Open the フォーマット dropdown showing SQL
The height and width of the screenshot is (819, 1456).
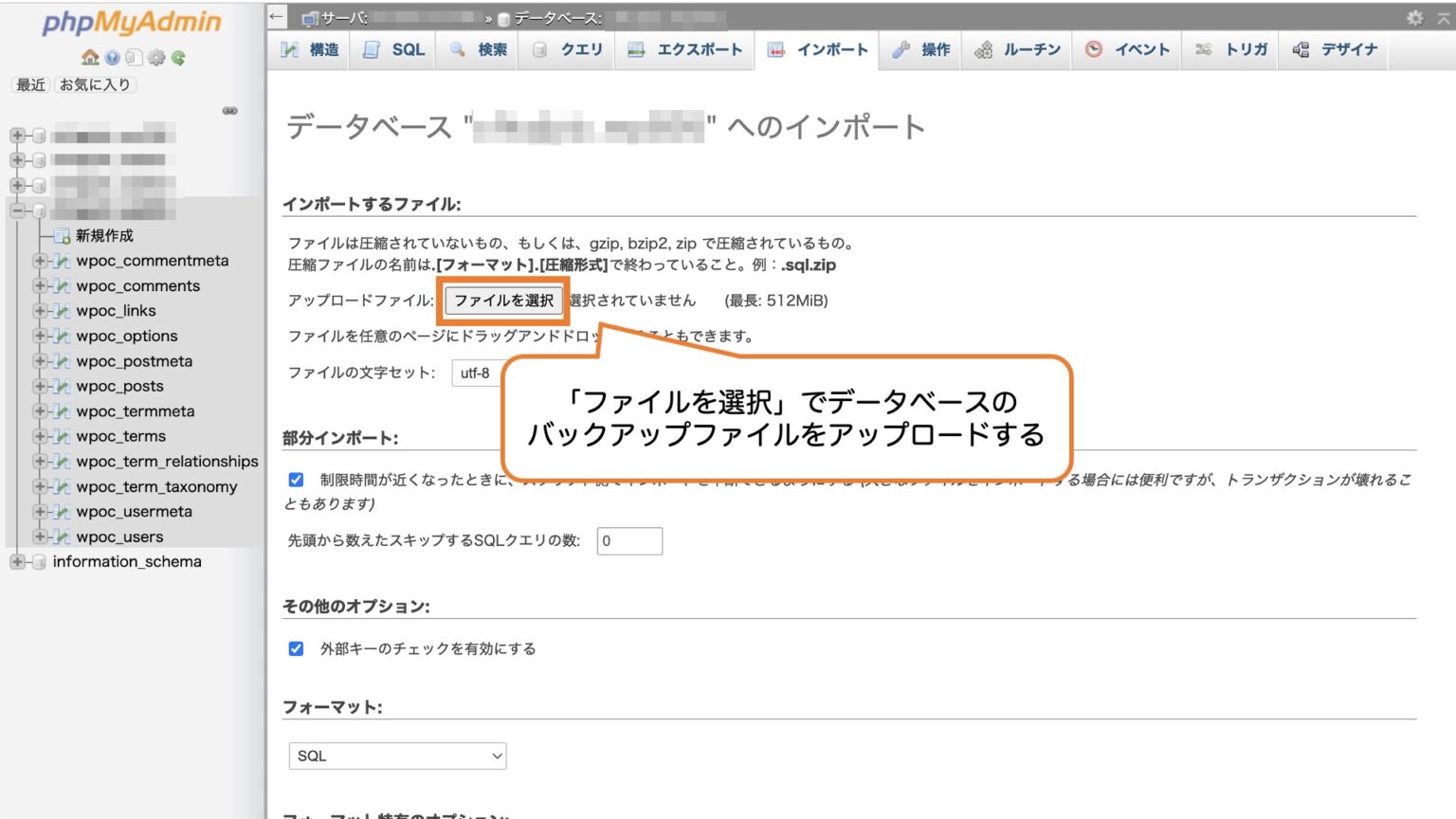point(396,755)
